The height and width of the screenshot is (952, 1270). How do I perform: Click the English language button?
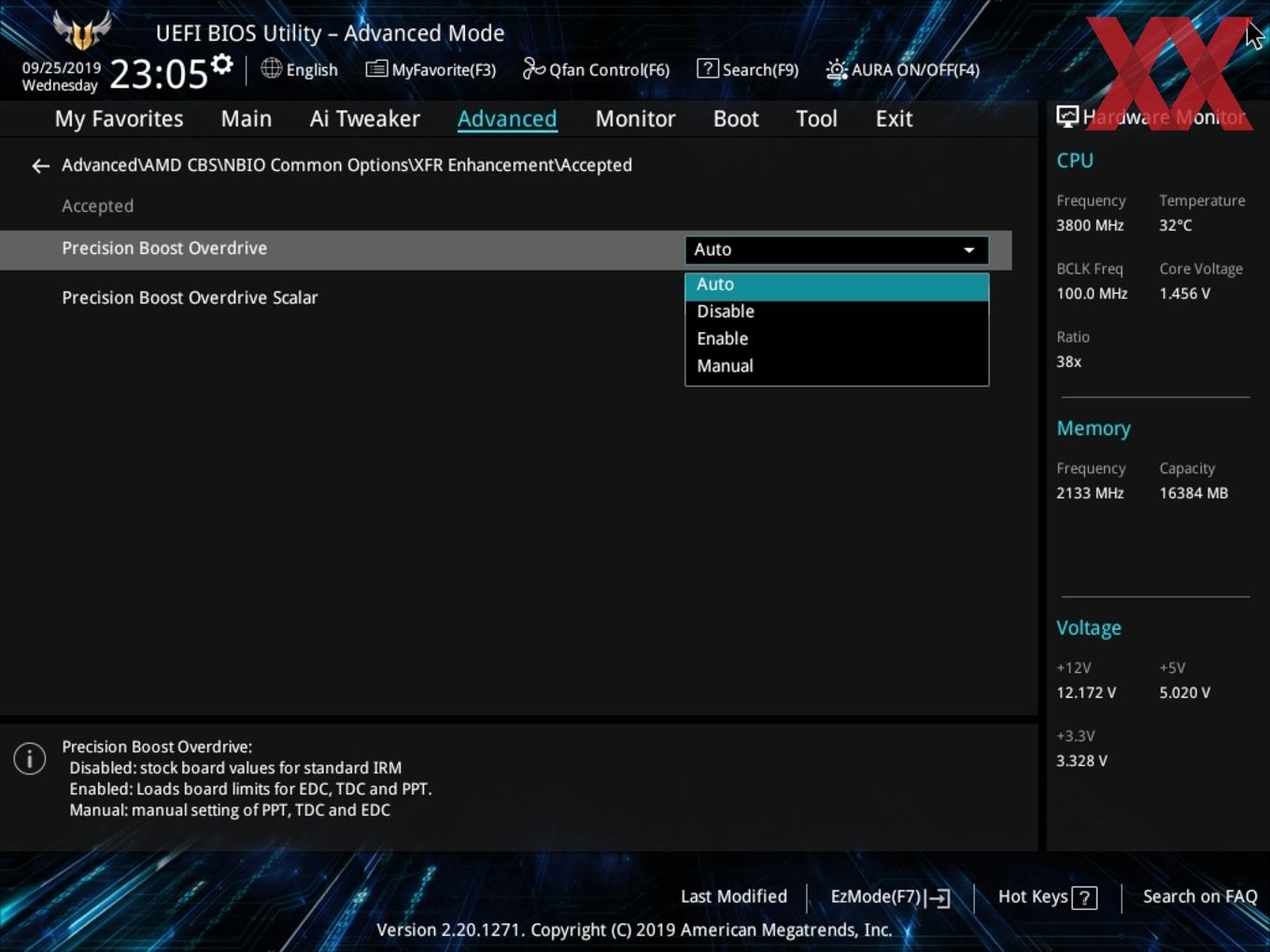tap(300, 69)
